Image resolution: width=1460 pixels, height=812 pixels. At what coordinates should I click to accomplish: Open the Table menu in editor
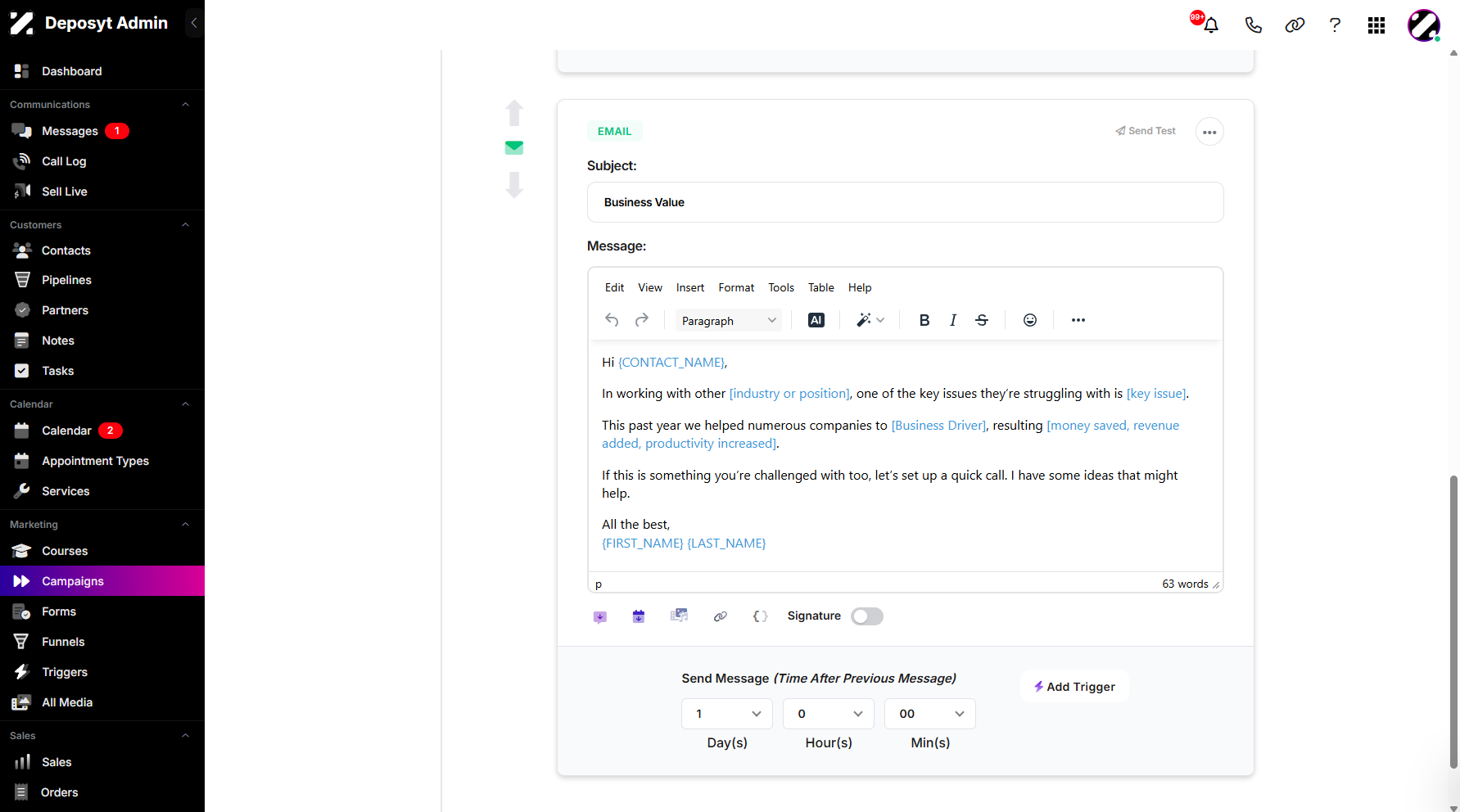[821, 287]
